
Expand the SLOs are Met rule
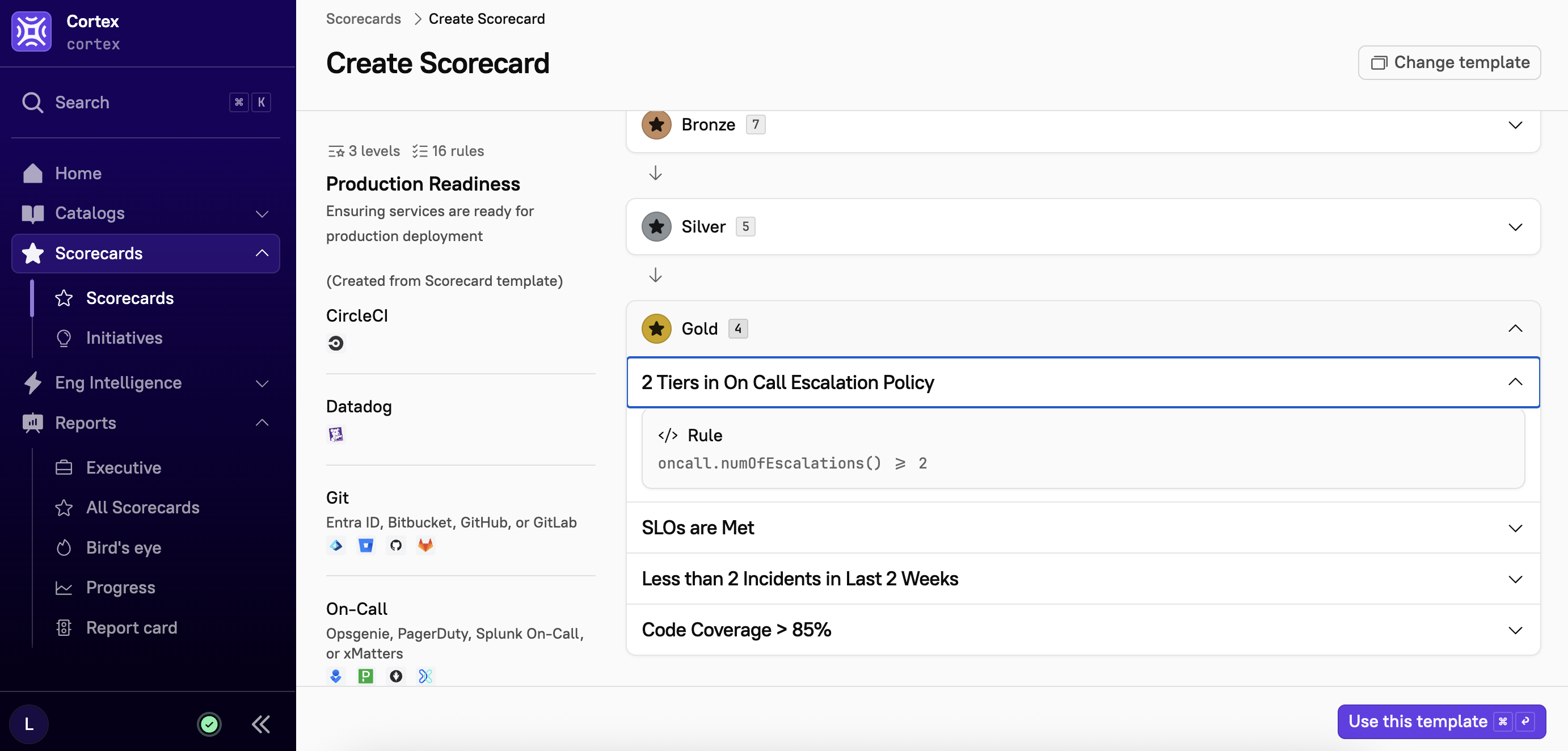point(1515,528)
